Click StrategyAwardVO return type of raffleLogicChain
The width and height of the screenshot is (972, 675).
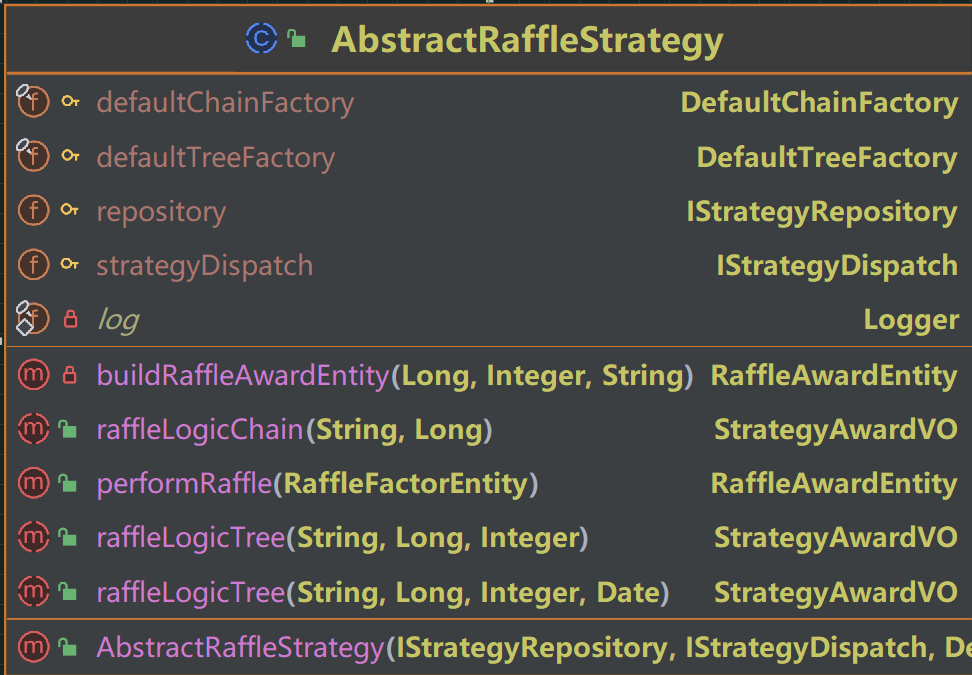pos(836,430)
